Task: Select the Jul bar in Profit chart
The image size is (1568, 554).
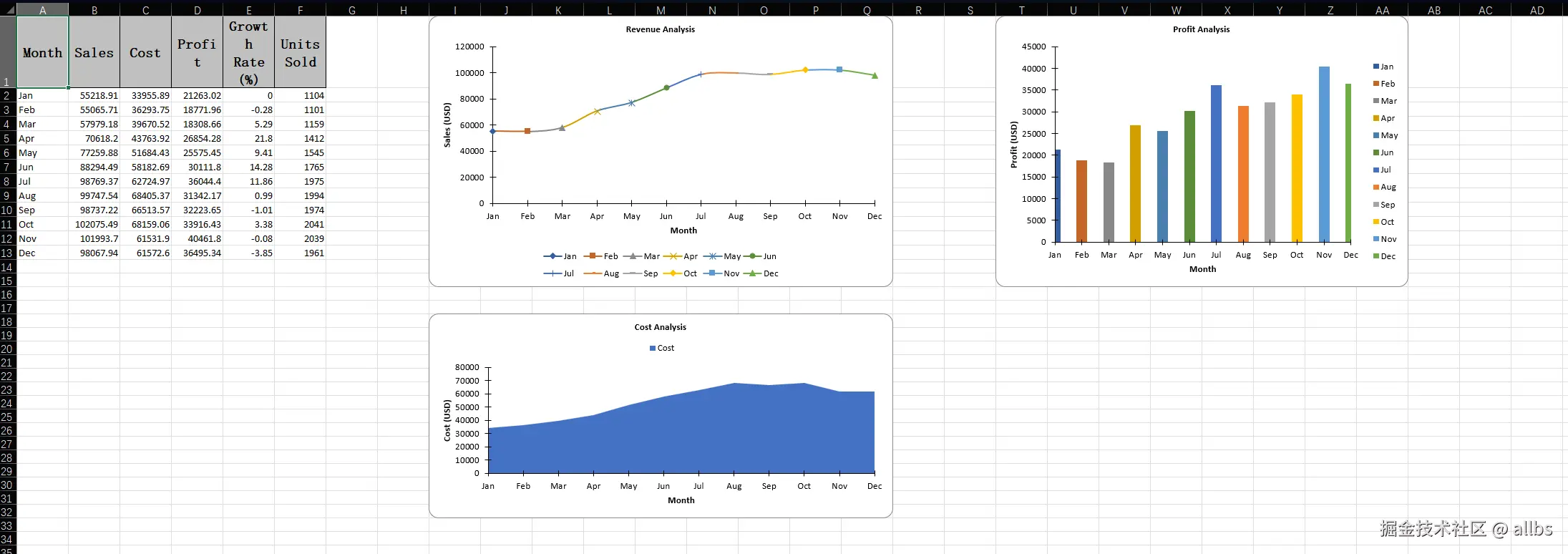Action: point(1216,164)
